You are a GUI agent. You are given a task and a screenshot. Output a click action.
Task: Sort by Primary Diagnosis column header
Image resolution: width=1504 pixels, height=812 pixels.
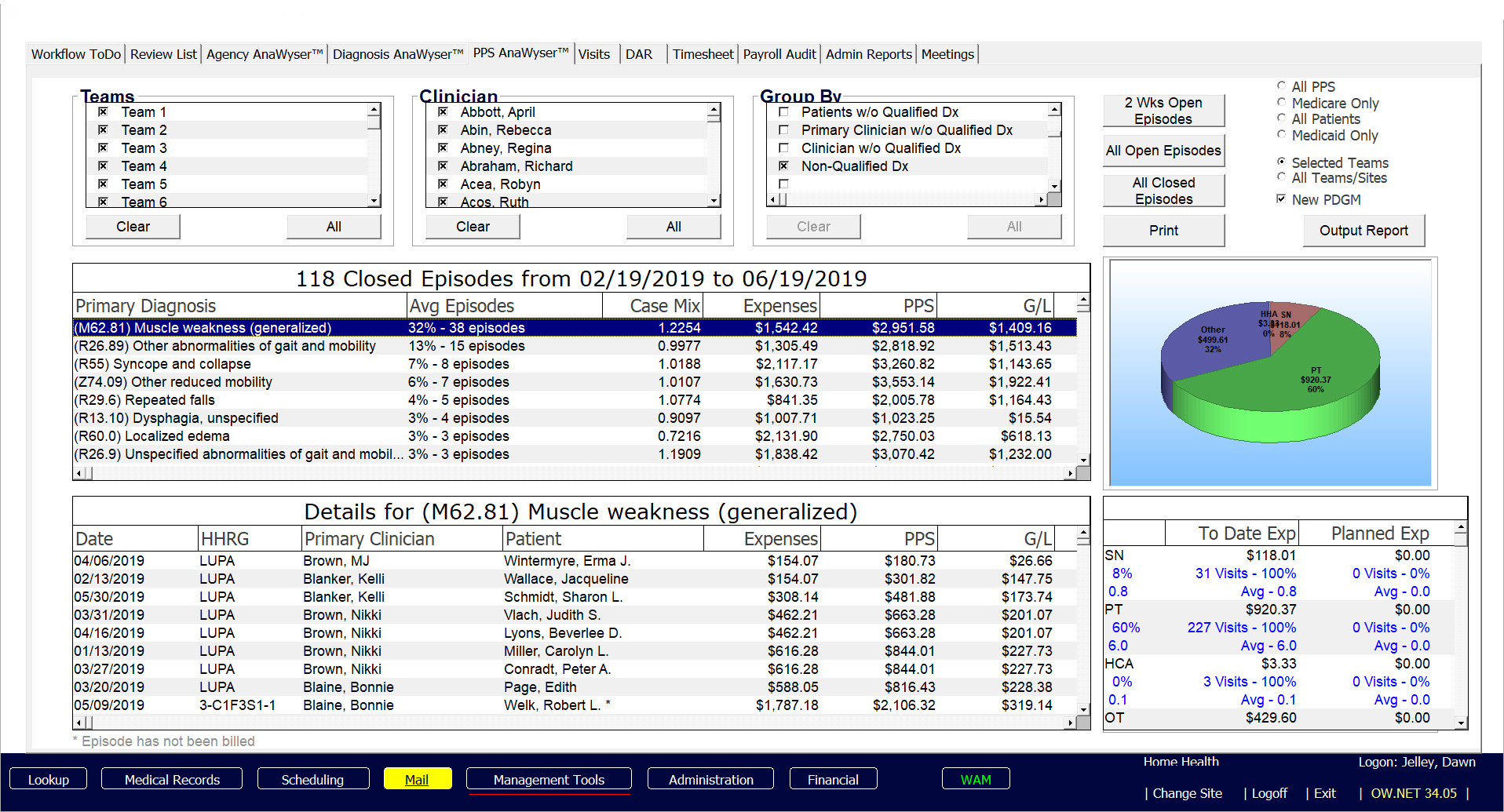(x=239, y=306)
